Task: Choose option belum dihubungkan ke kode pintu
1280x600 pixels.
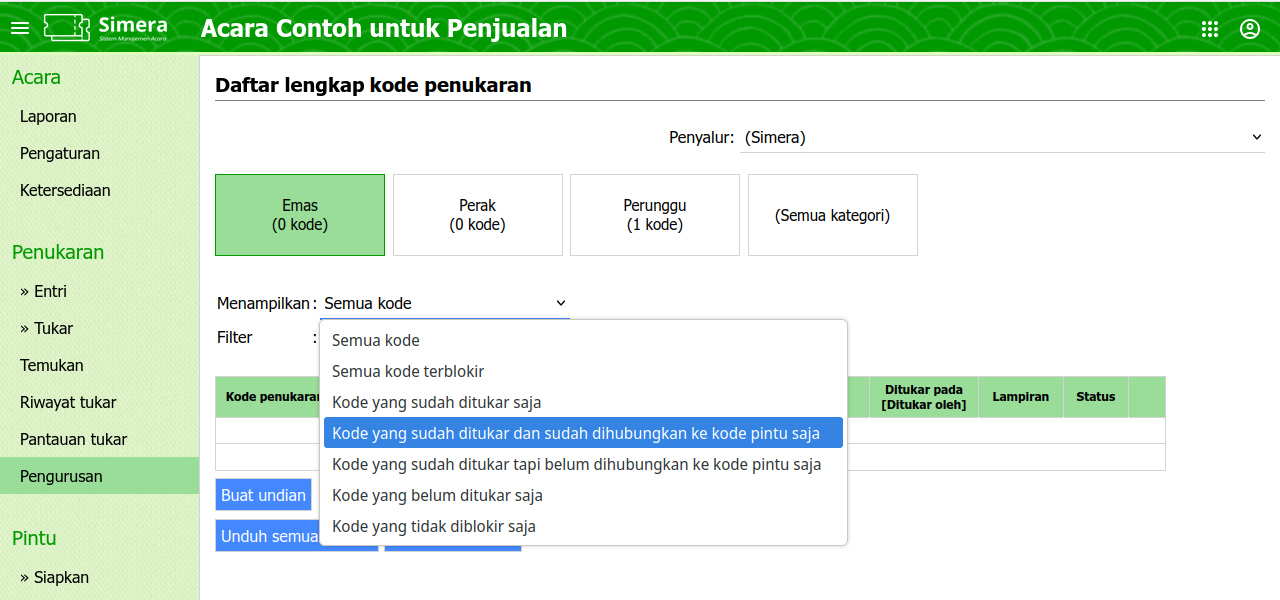Action: [x=583, y=464]
